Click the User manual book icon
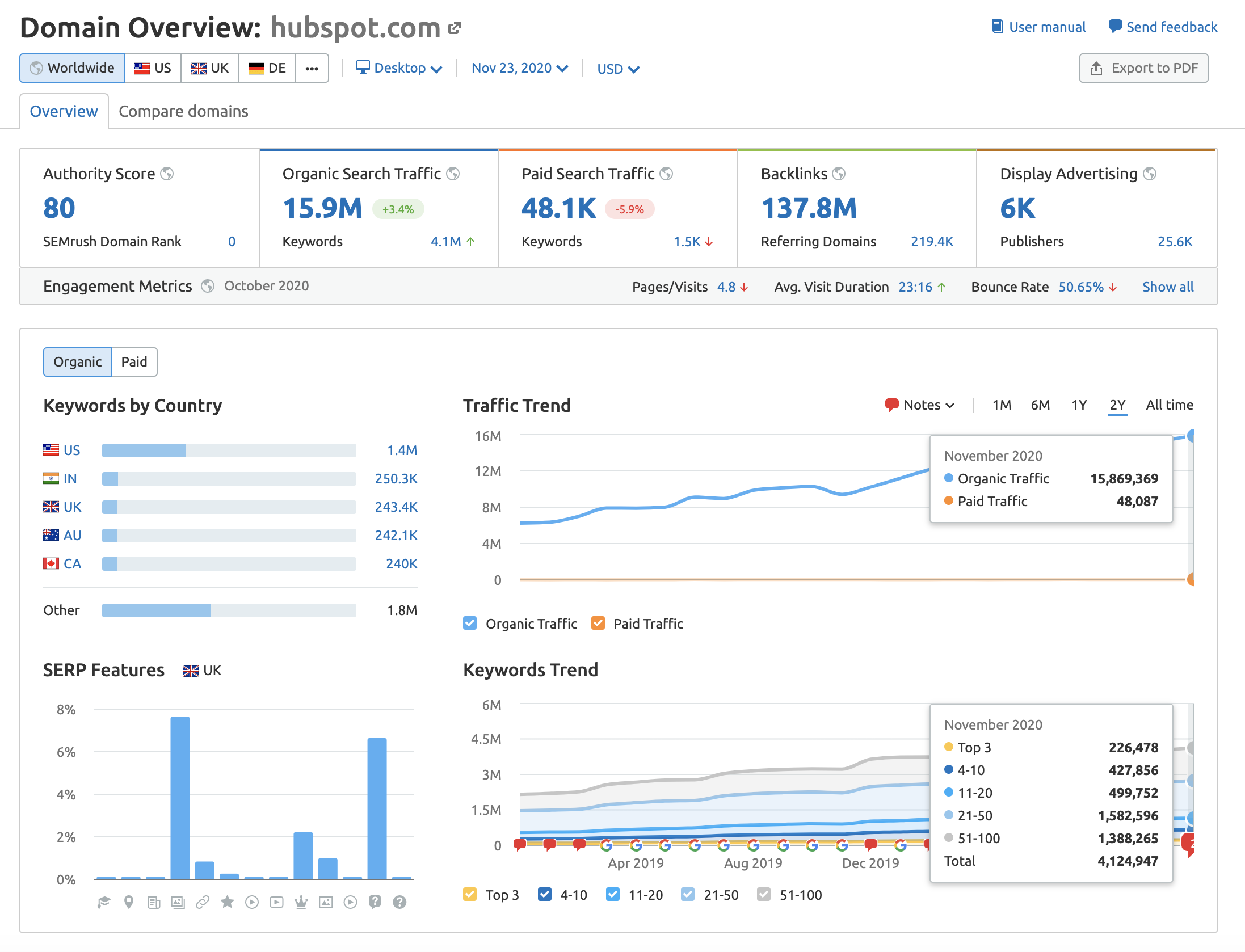Image resolution: width=1245 pixels, height=952 pixels. 997,26
